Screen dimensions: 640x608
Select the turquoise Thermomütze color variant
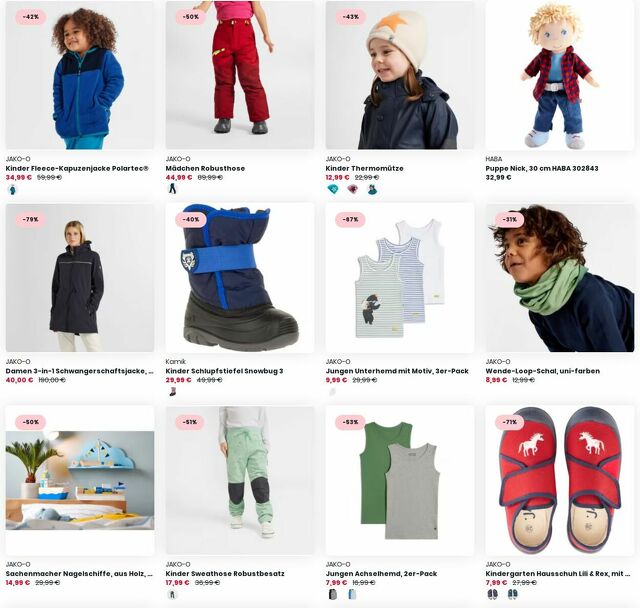(333, 189)
